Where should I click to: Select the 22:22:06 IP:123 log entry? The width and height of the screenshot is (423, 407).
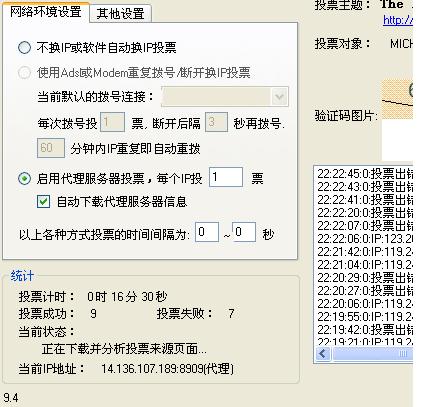[x=365, y=239]
